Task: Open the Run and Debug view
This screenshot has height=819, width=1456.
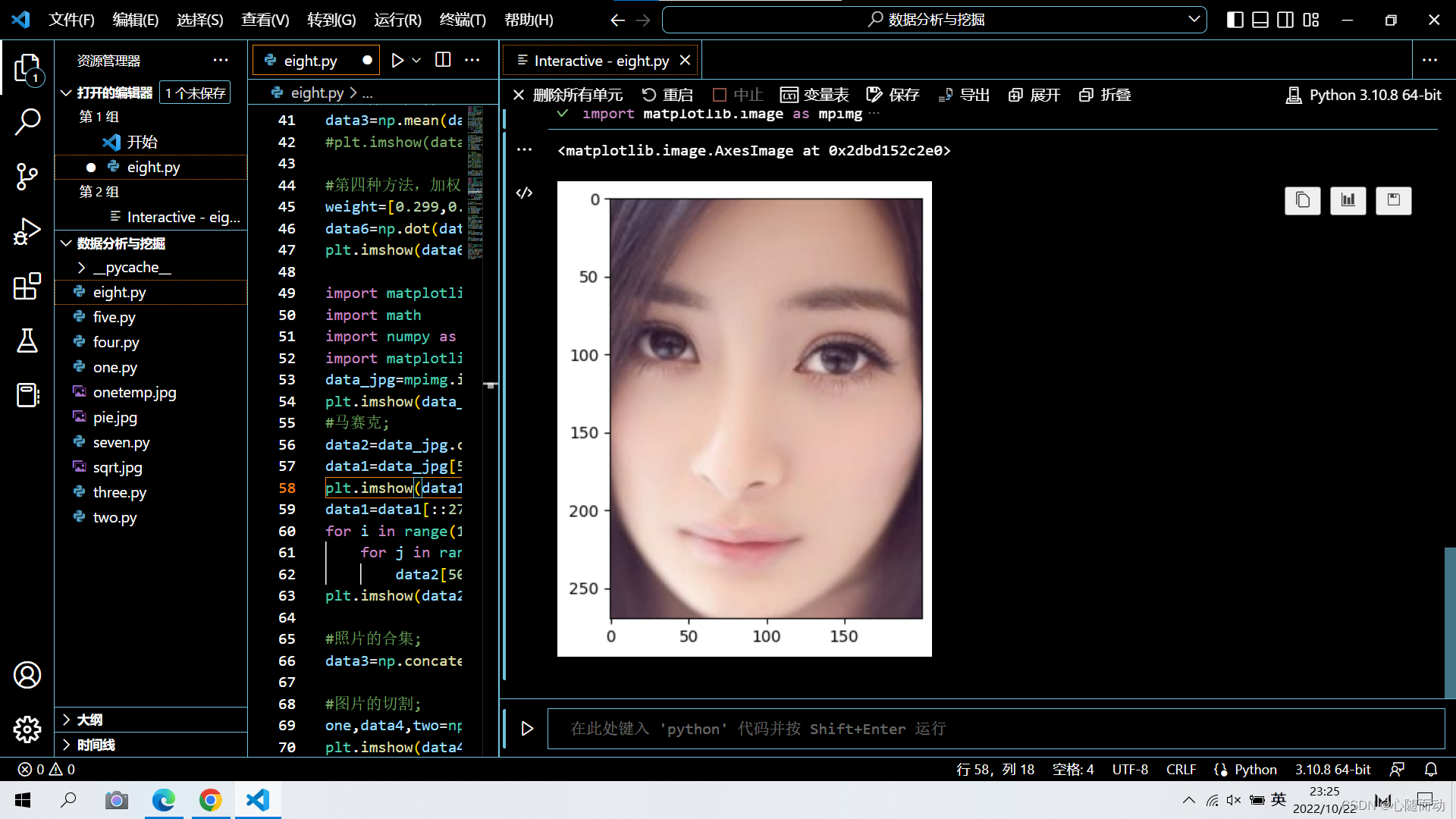Action: click(x=27, y=231)
